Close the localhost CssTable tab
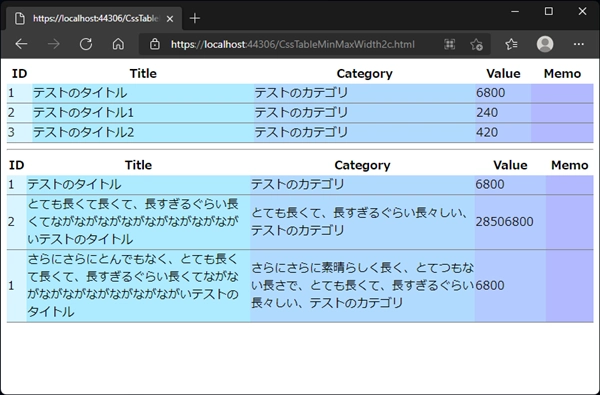The width and height of the screenshot is (600, 395). (170, 18)
